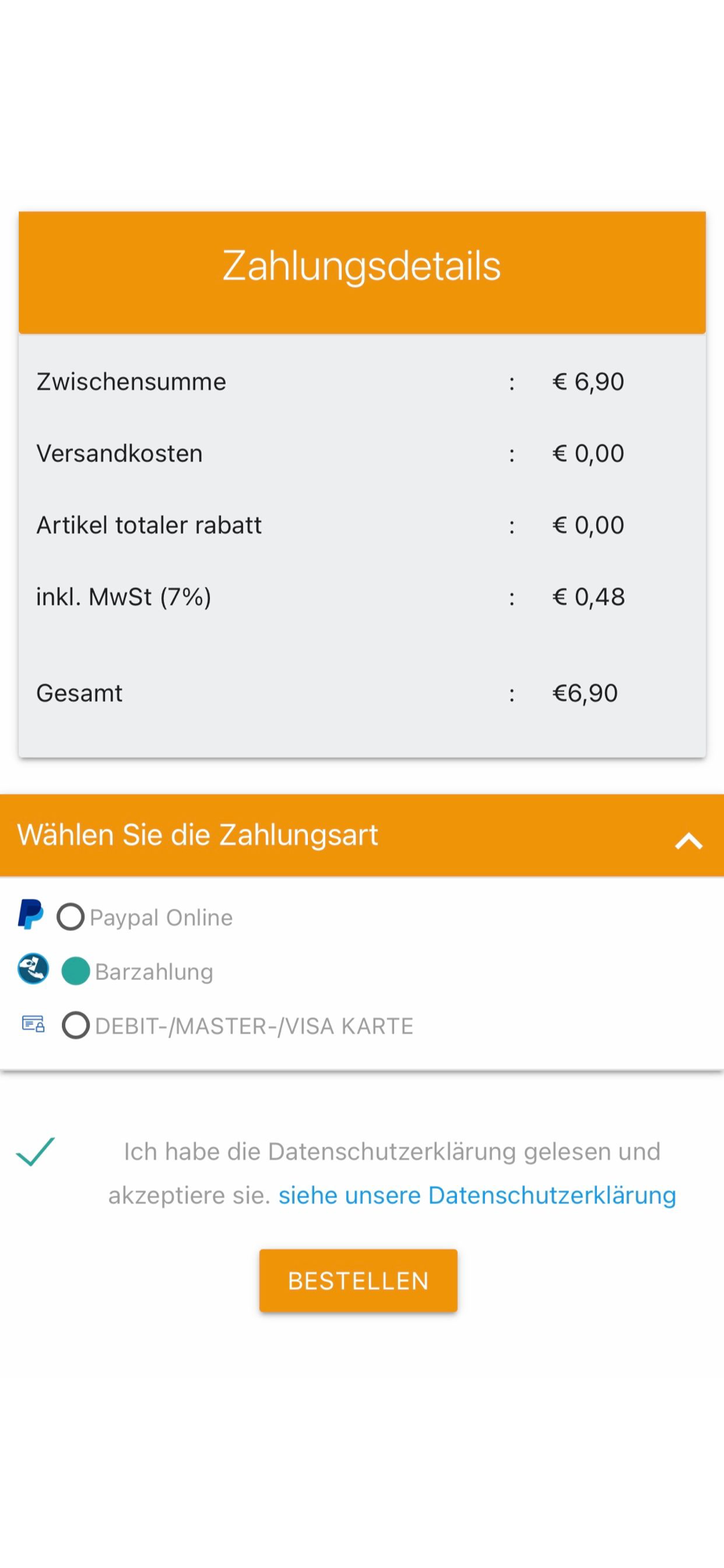The height and width of the screenshot is (1568, 724).
Task: Click the PayPal logo icon
Action: [x=31, y=914]
